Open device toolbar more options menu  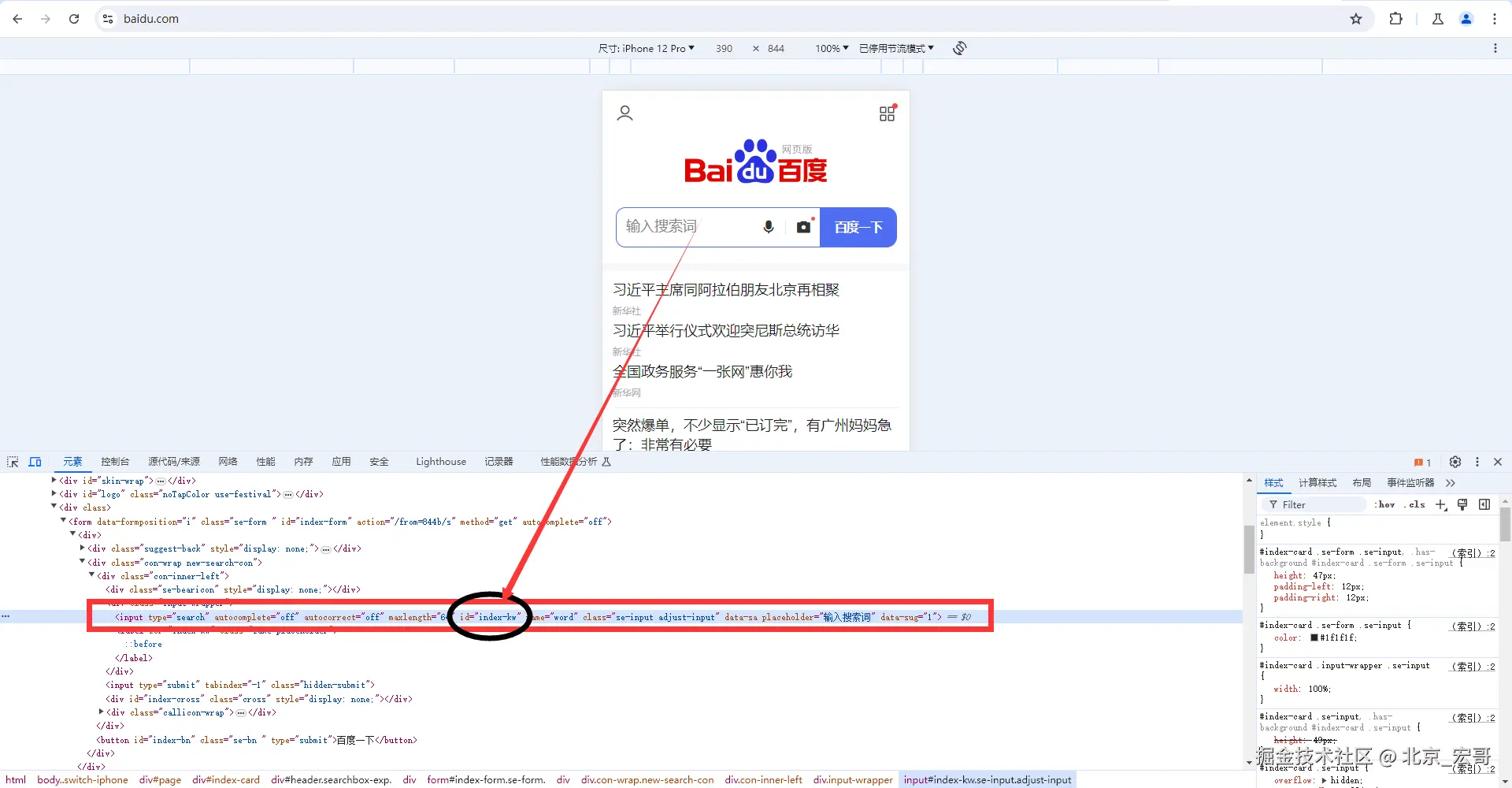pyautogui.click(x=1495, y=48)
